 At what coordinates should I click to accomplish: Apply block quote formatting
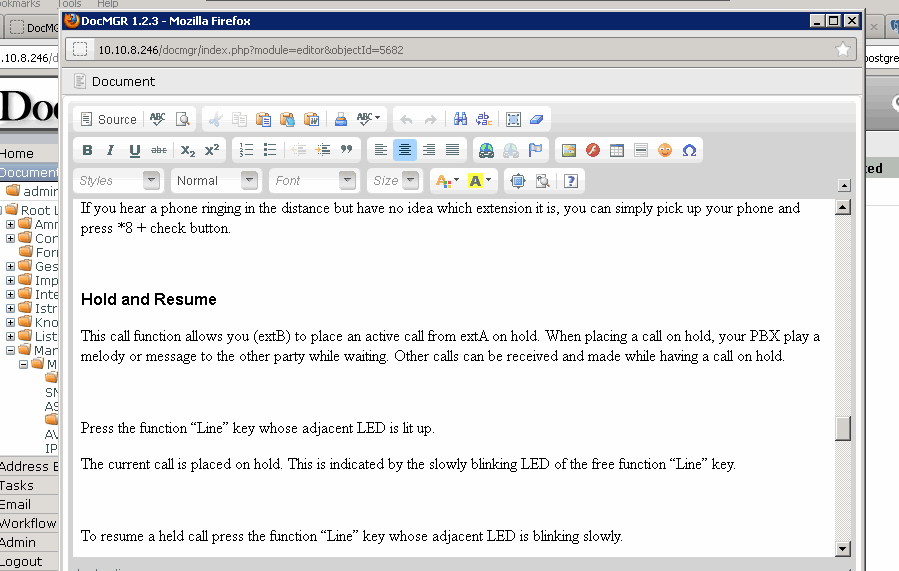[x=346, y=150]
